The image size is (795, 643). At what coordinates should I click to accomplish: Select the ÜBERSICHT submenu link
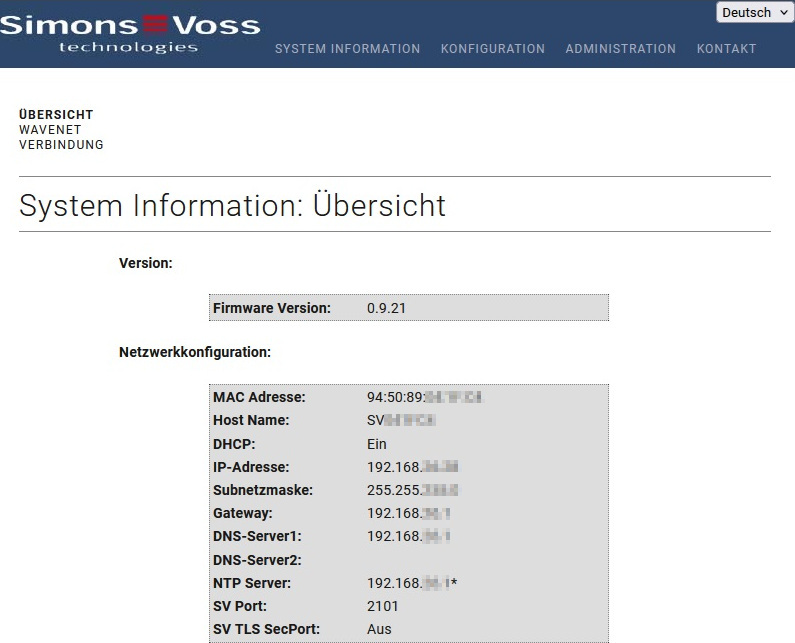coord(56,115)
